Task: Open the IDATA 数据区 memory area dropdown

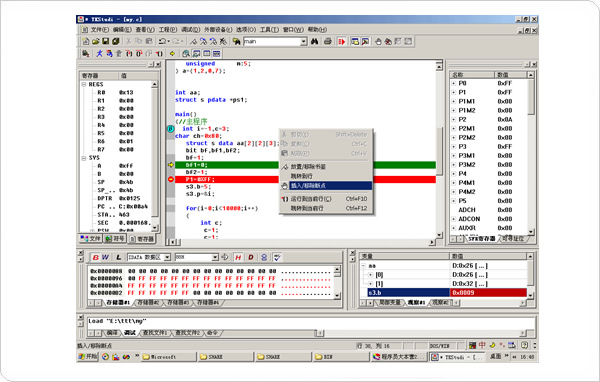Action: coord(167,257)
